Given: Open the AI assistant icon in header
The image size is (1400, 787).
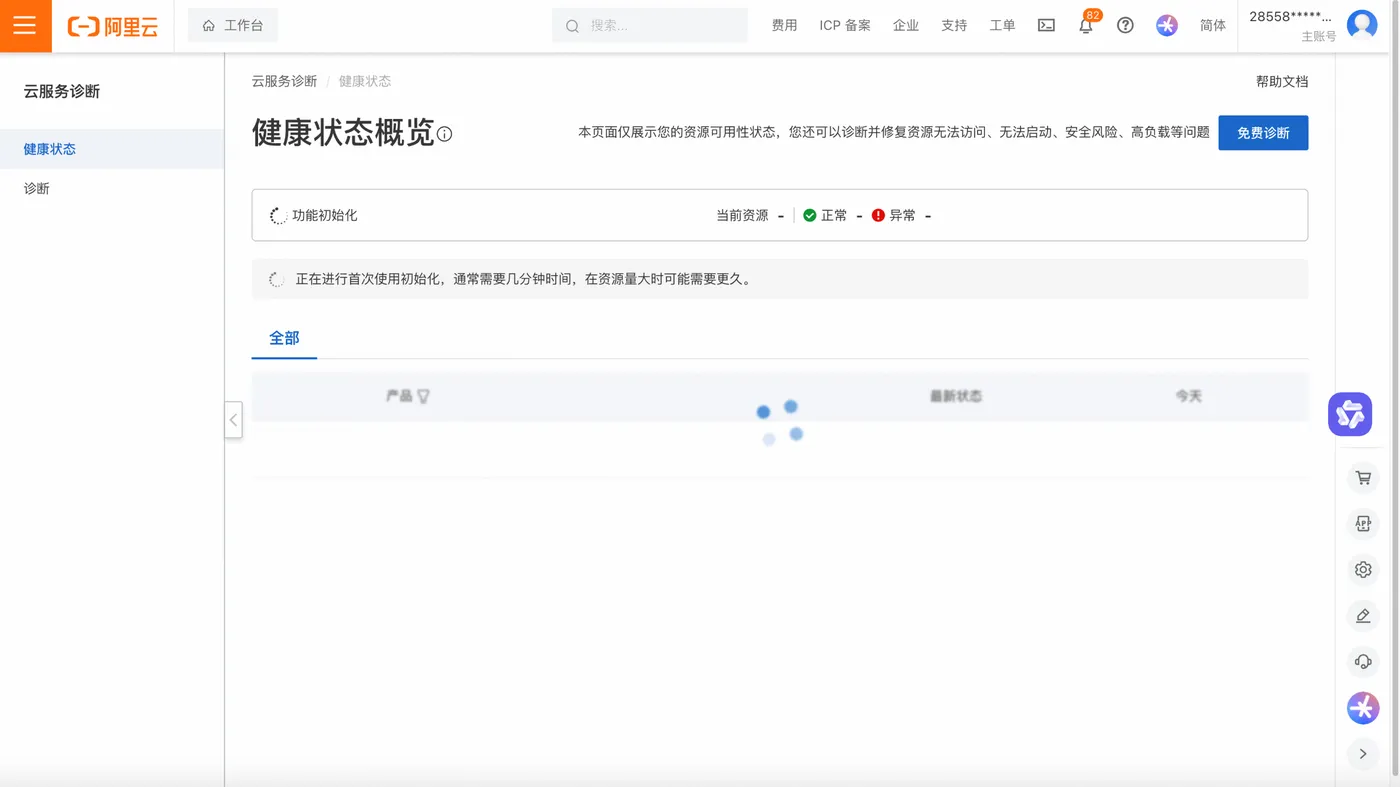Looking at the screenshot, I should [x=1167, y=26].
